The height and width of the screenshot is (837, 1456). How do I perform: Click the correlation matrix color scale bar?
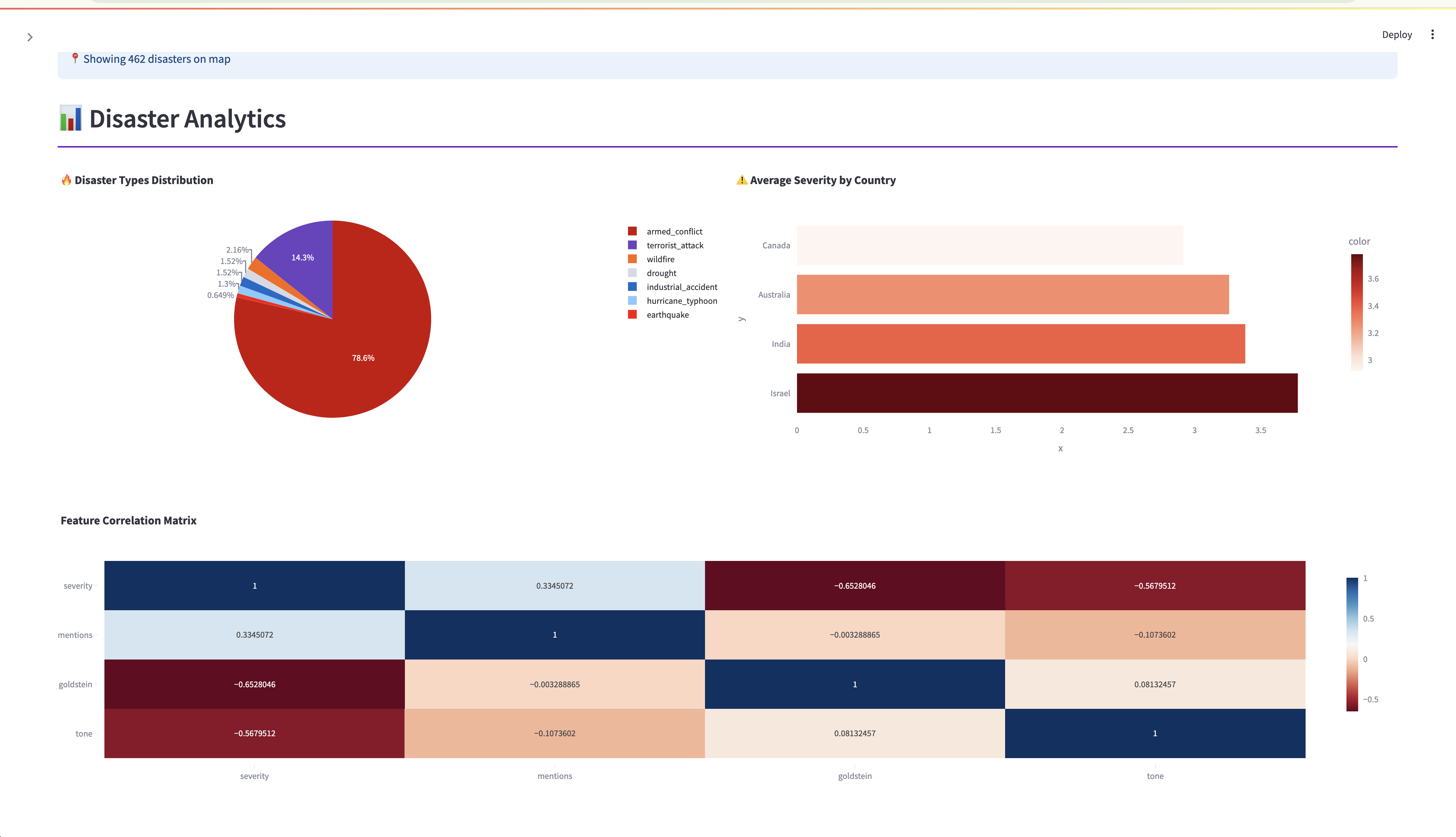[x=1352, y=644]
